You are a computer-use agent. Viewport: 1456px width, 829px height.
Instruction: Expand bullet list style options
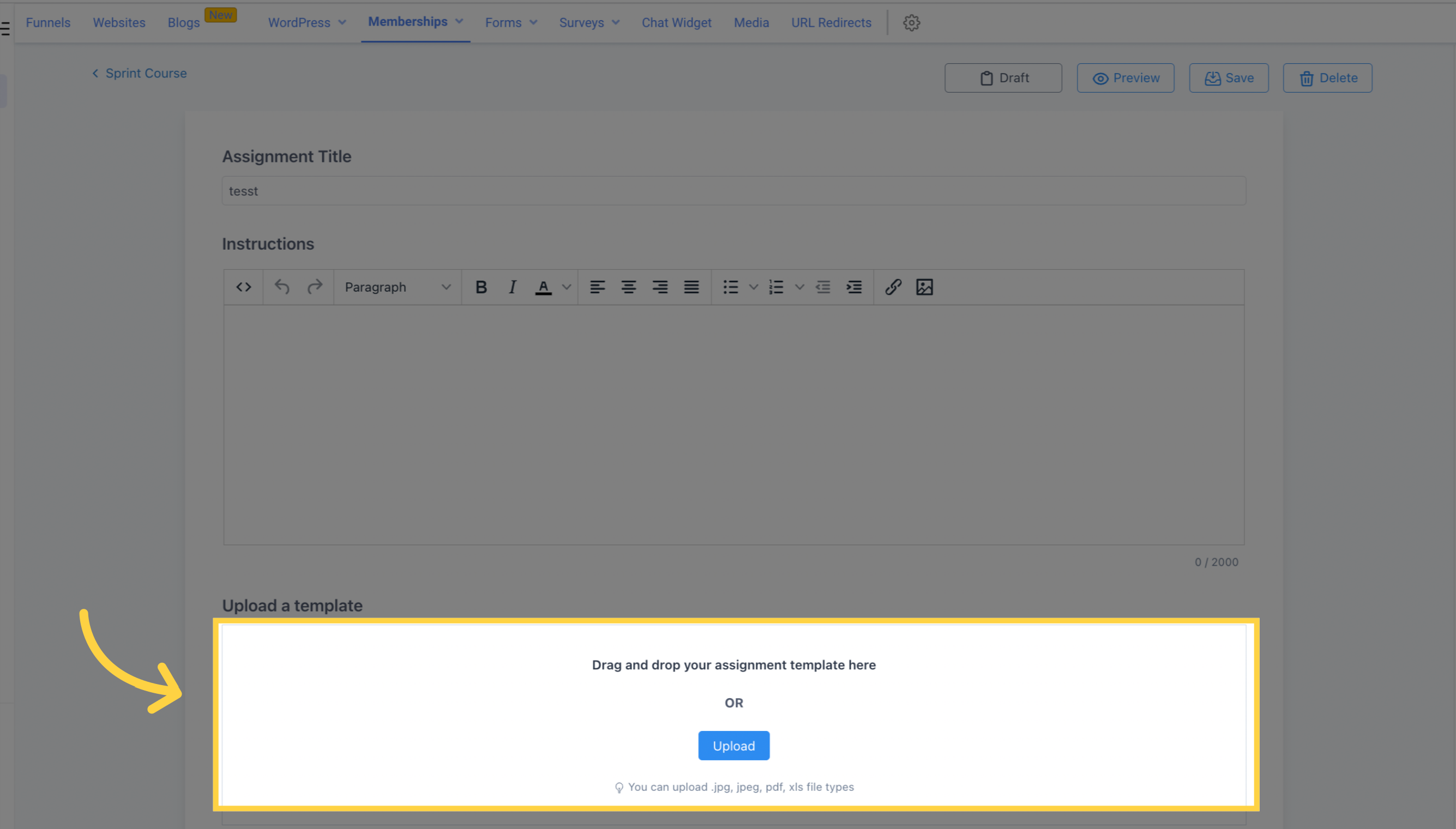[753, 287]
